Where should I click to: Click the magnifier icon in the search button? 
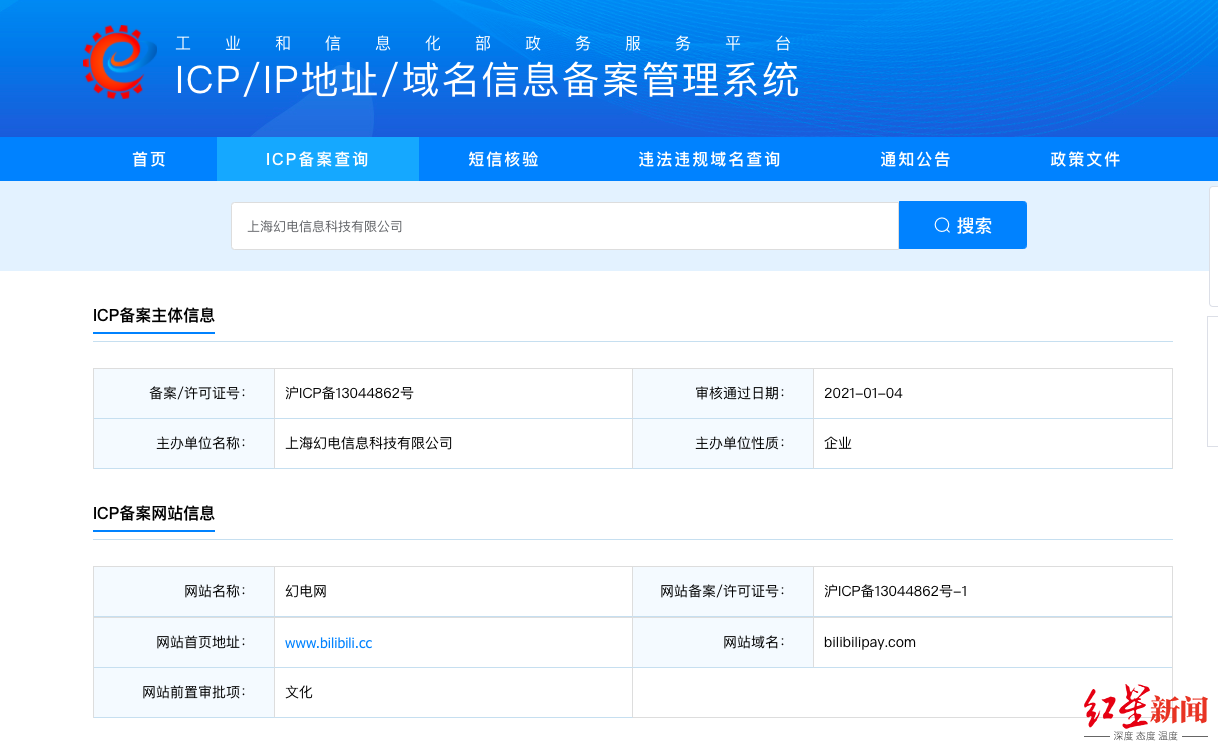[940, 224]
